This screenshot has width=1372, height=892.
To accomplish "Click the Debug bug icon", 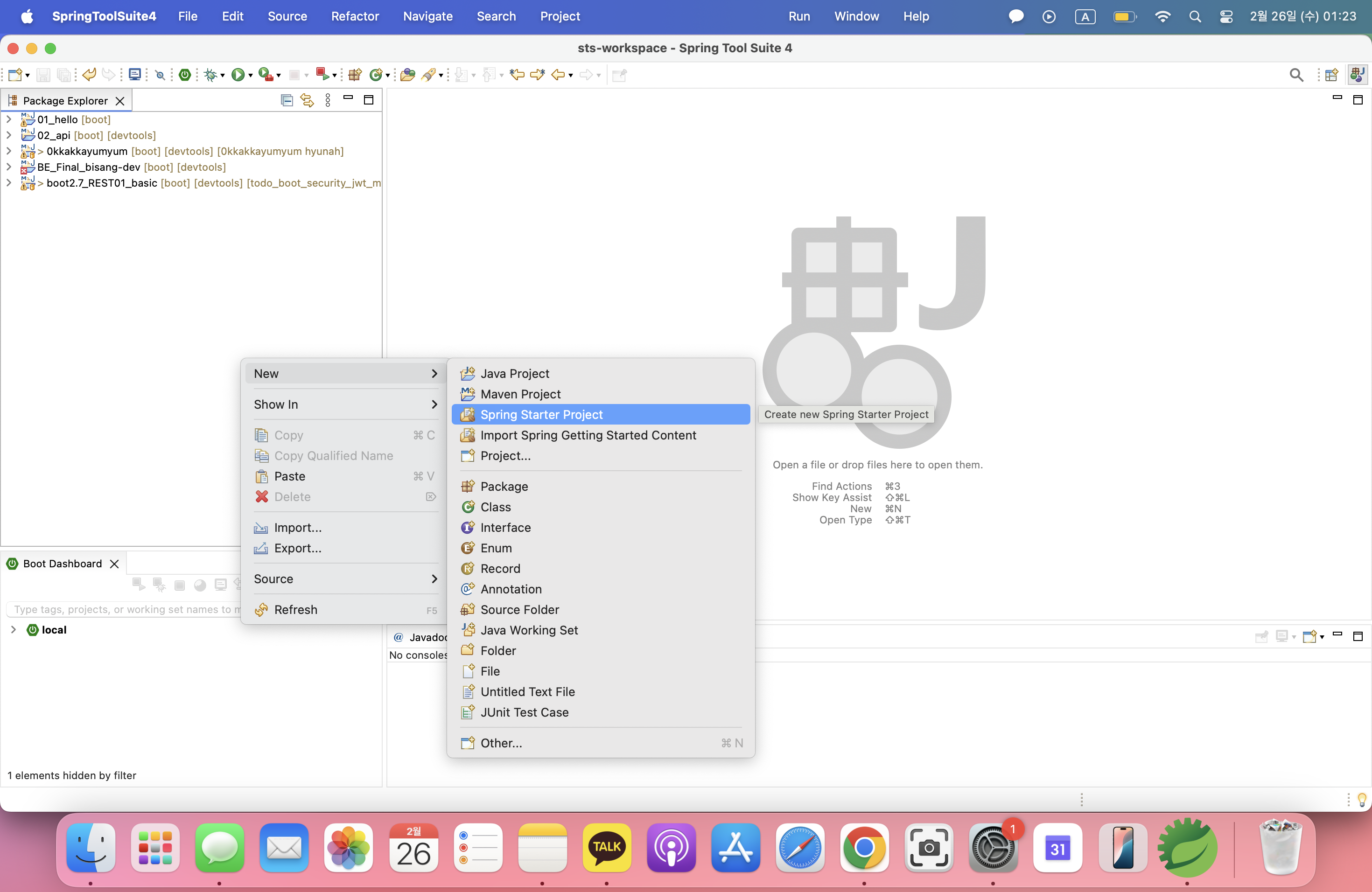I will pos(211,75).
